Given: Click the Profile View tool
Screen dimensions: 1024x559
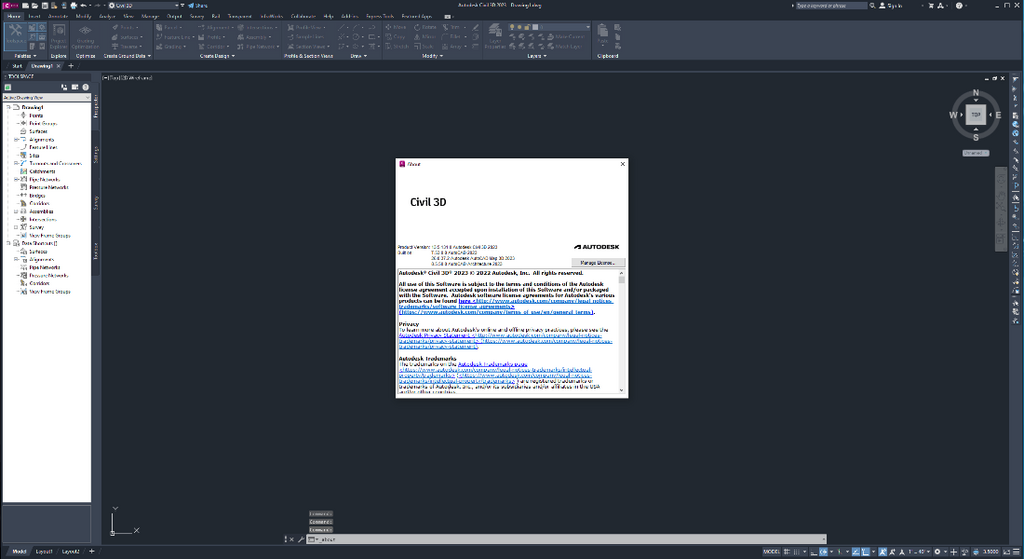Looking at the screenshot, I should [x=307, y=27].
